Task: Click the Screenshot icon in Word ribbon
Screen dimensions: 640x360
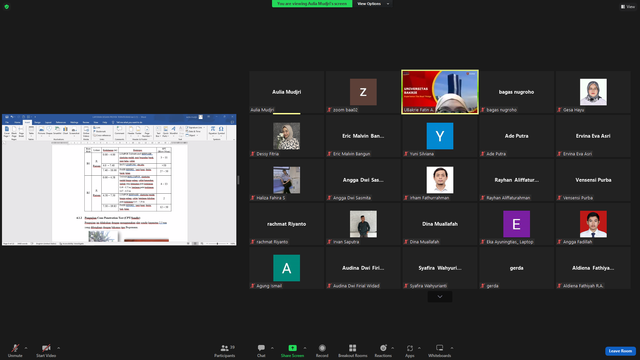Action: [74, 131]
